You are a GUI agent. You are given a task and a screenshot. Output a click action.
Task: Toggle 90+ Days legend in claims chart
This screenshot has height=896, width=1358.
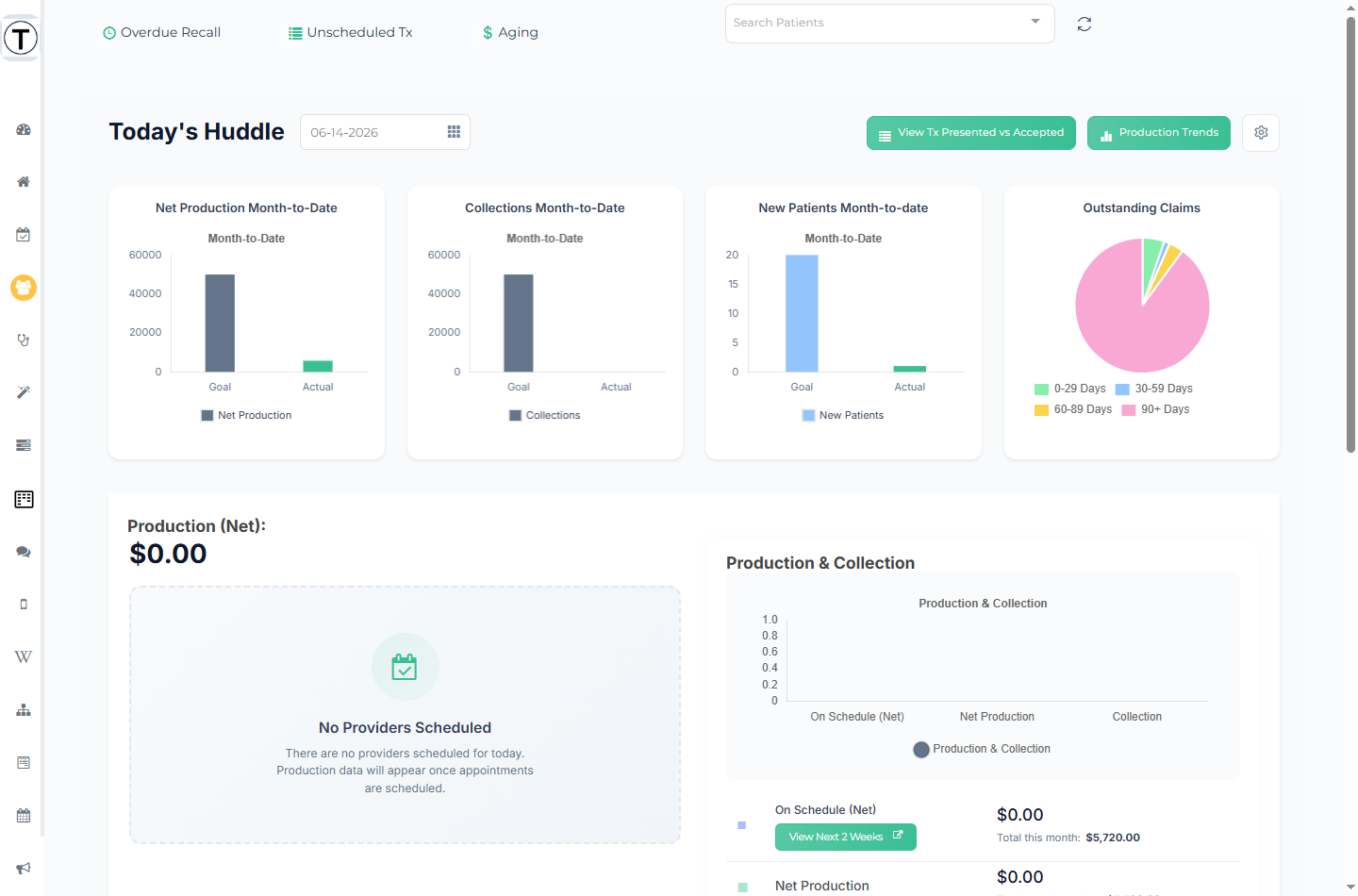pos(1155,409)
